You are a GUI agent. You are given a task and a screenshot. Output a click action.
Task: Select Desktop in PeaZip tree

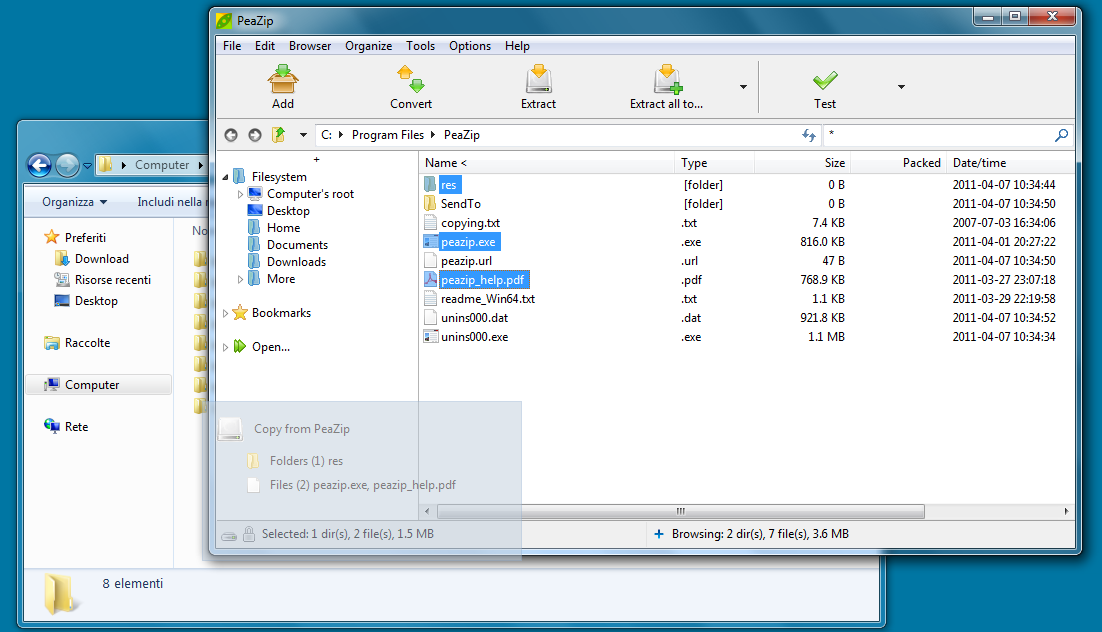[288, 211]
